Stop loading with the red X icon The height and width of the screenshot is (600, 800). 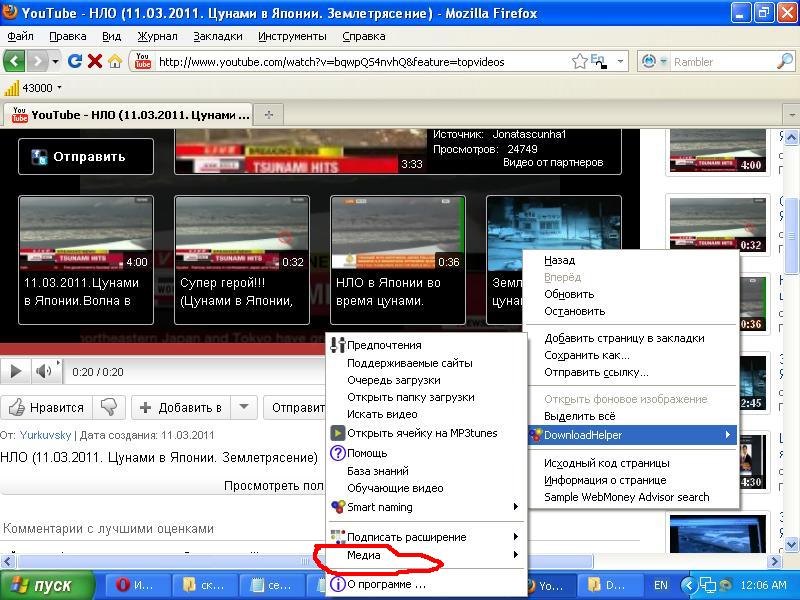tap(95, 62)
